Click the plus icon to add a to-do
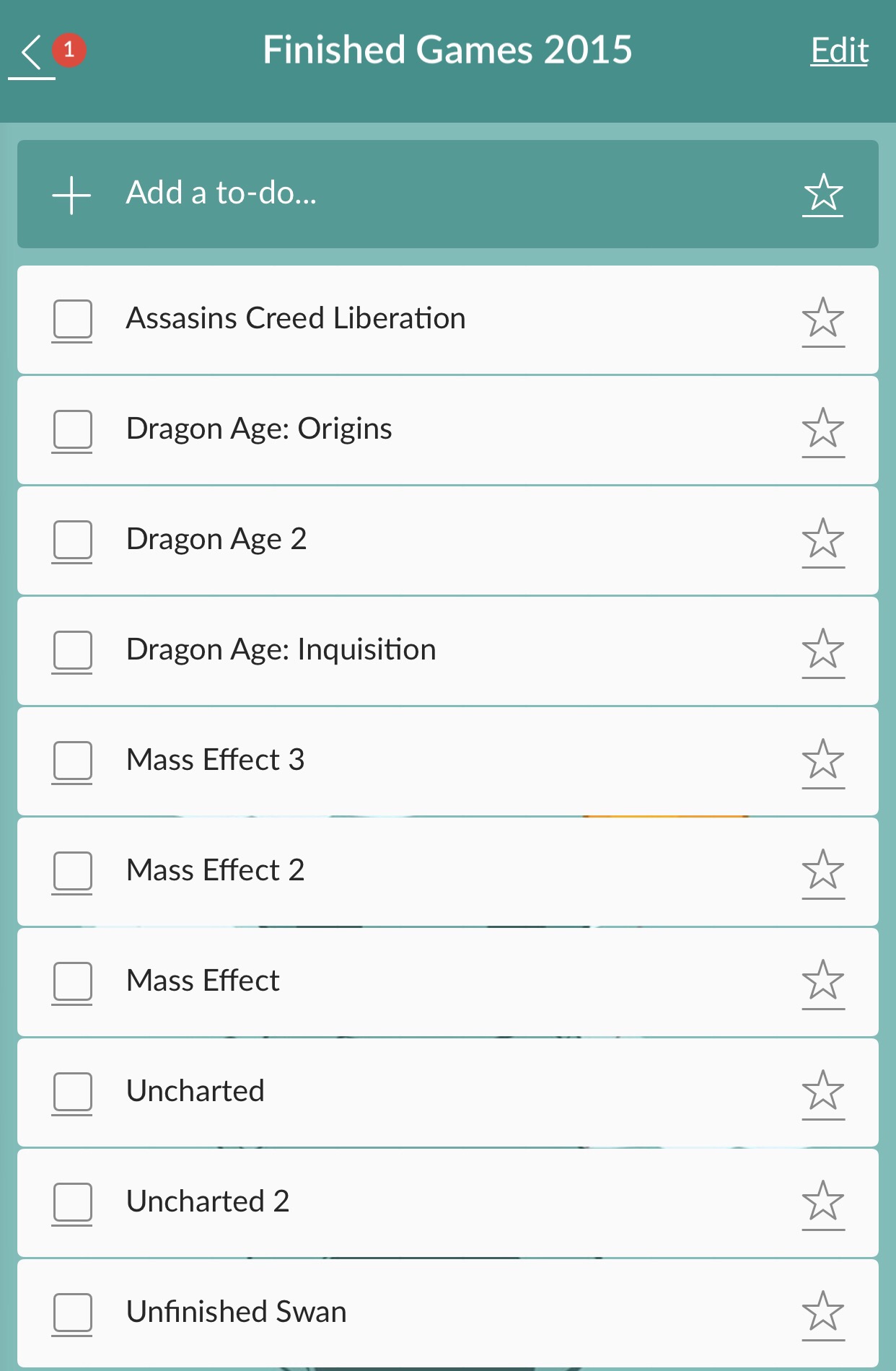Image resolution: width=896 pixels, height=1371 pixels. tap(71, 194)
